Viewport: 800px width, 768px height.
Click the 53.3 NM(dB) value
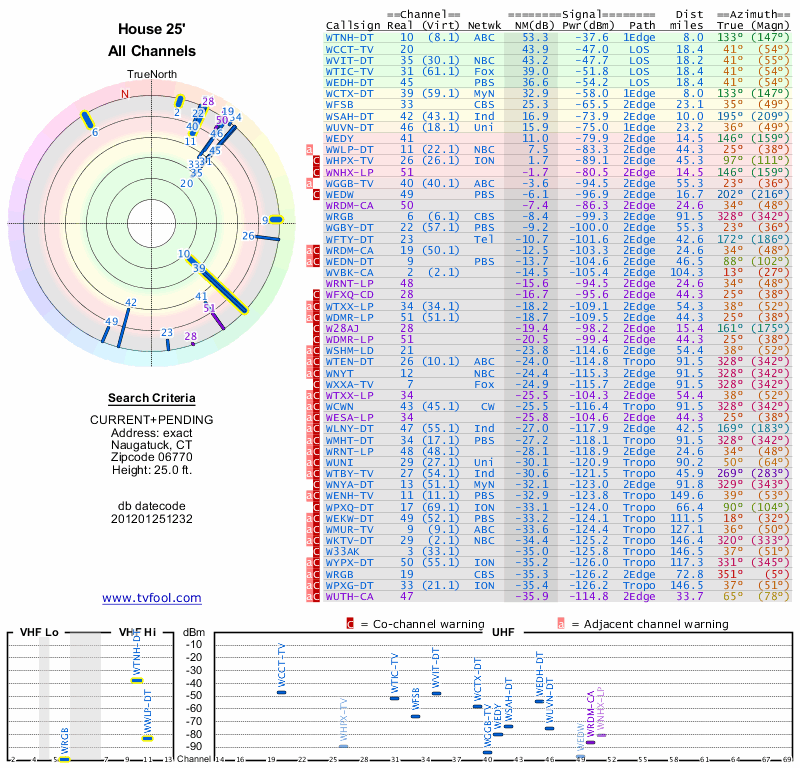pyautogui.click(x=535, y=38)
